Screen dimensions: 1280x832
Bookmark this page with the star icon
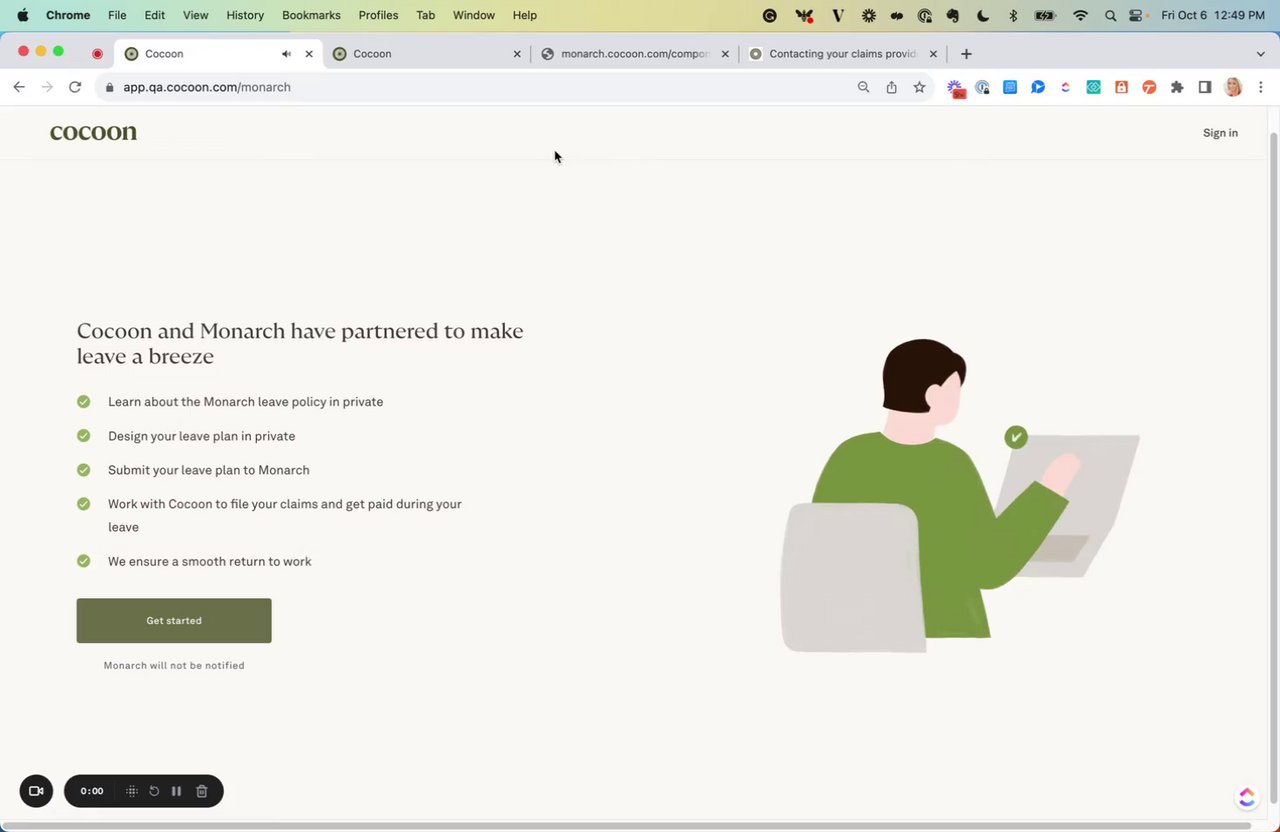pos(919,87)
